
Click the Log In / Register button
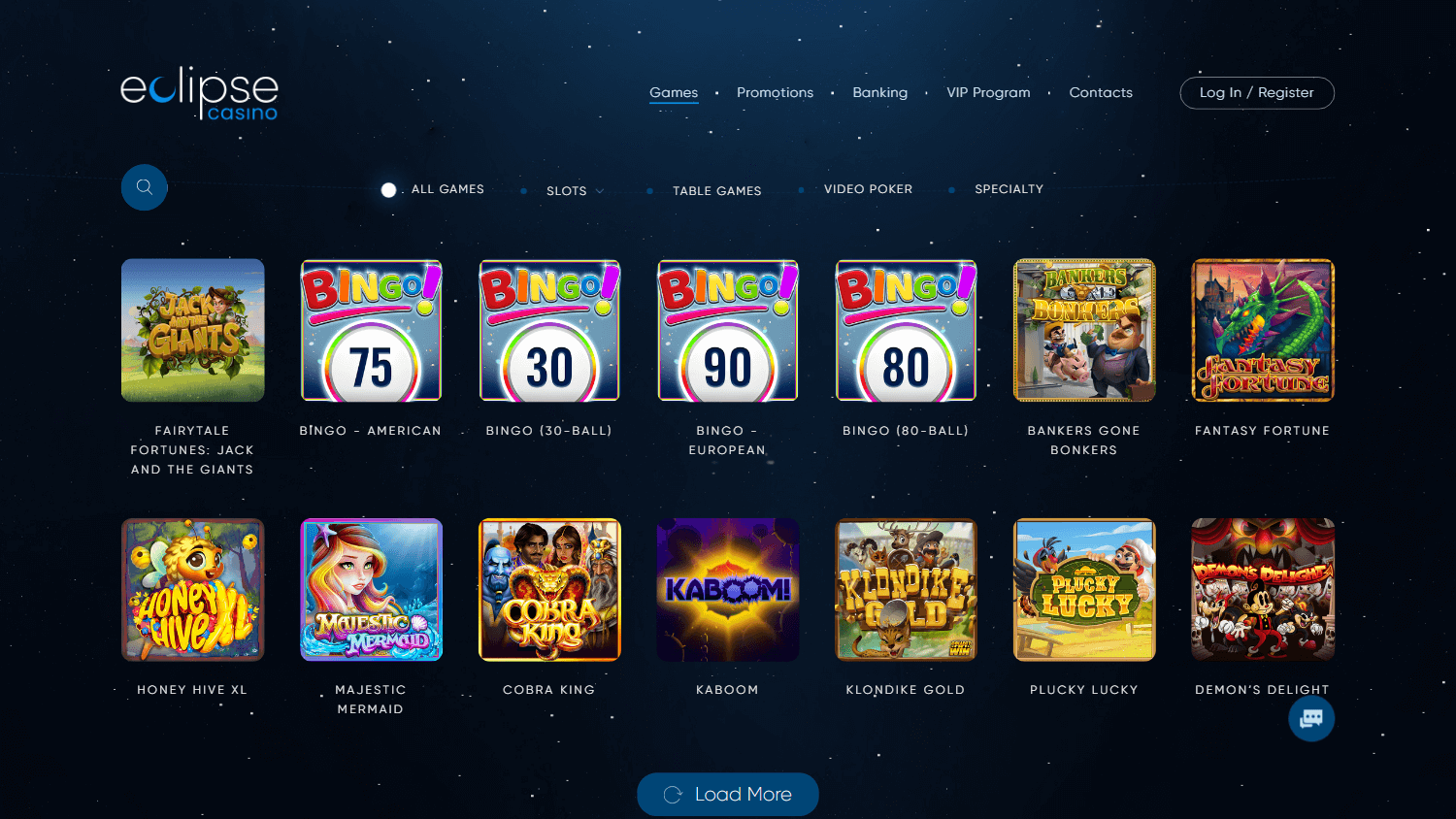pyautogui.click(x=1257, y=93)
